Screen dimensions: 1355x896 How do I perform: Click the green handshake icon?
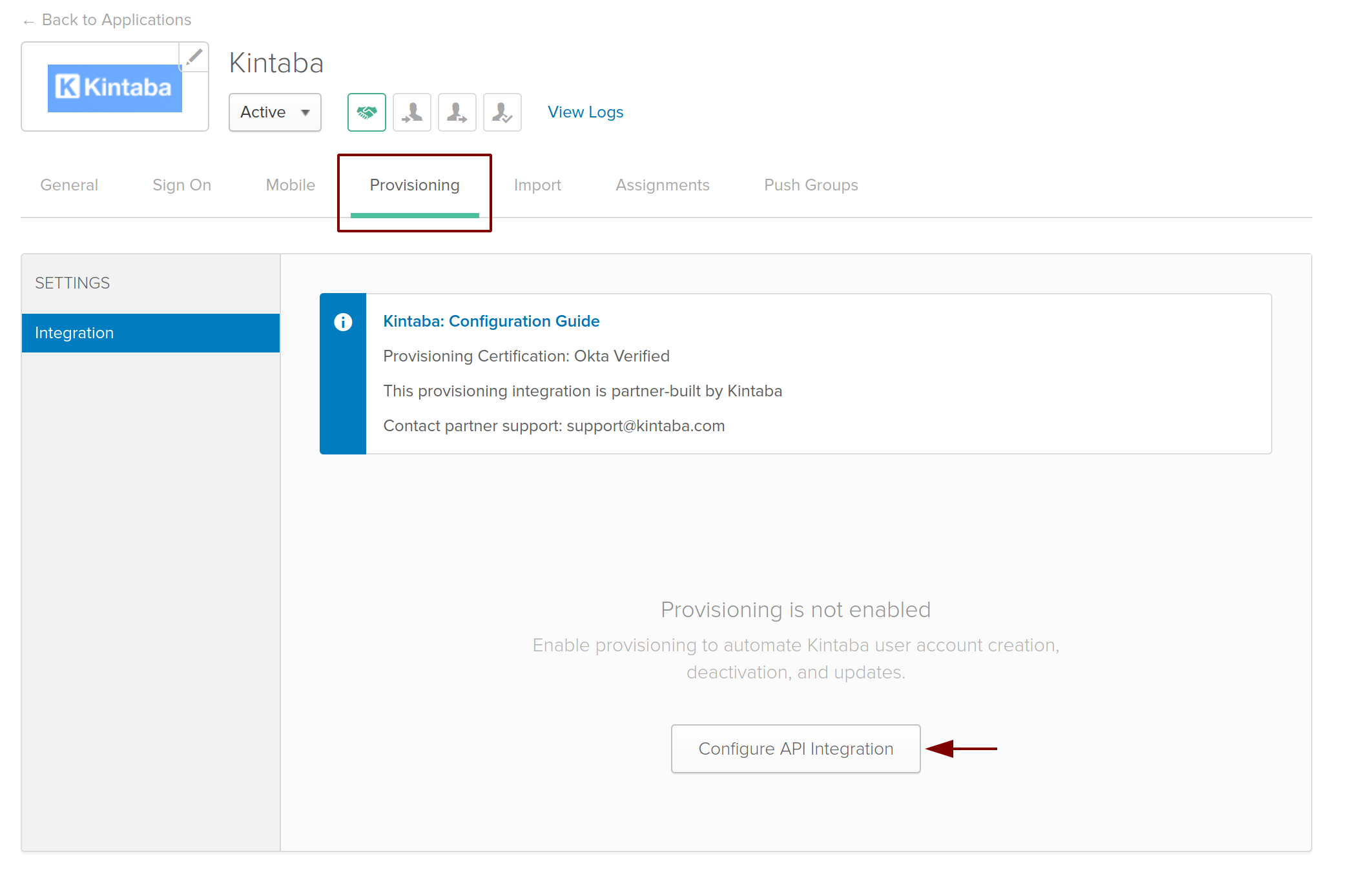point(366,112)
